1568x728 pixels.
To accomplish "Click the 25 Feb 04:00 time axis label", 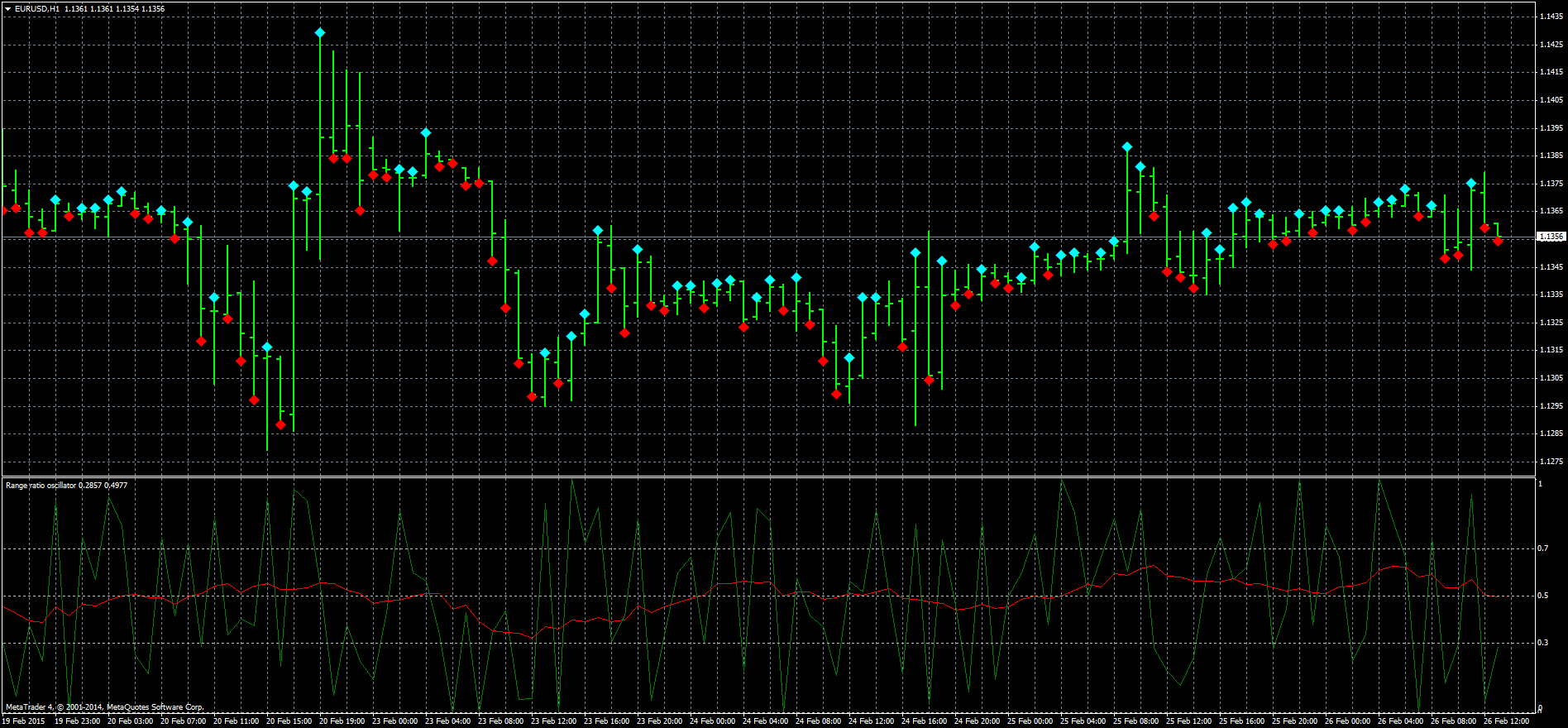I will (x=1083, y=721).
